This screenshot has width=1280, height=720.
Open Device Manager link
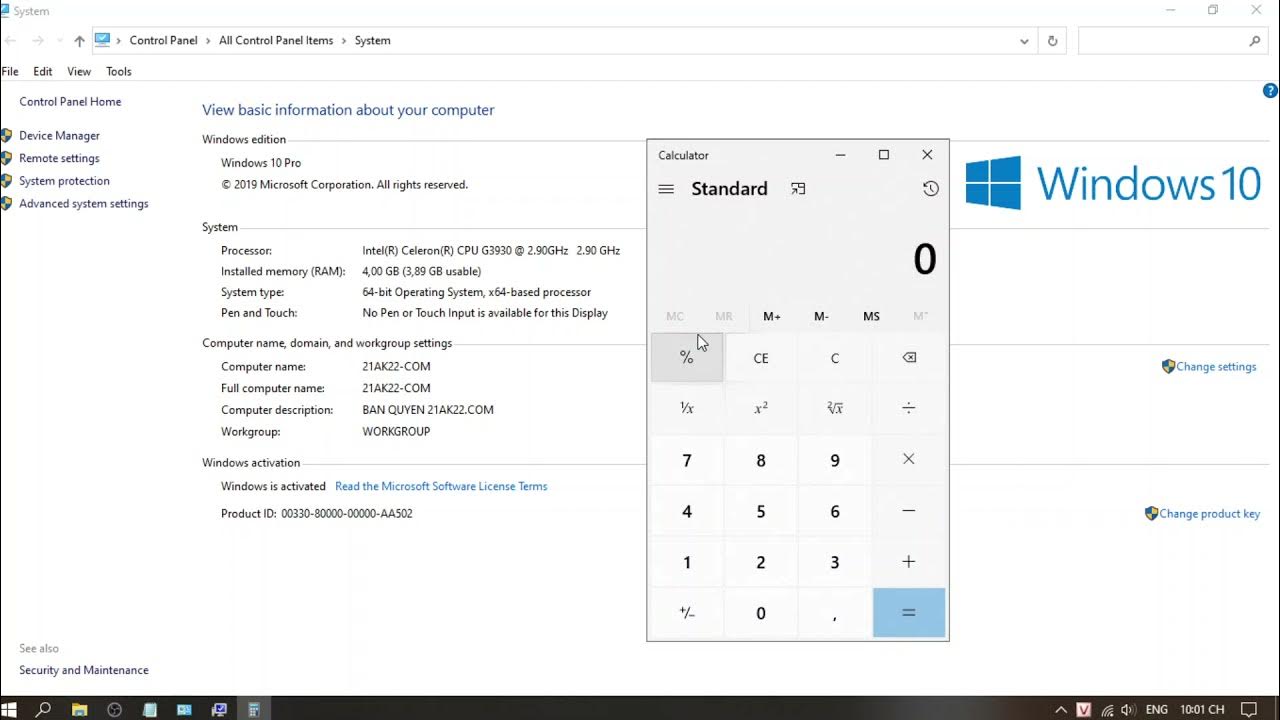point(59,136)
